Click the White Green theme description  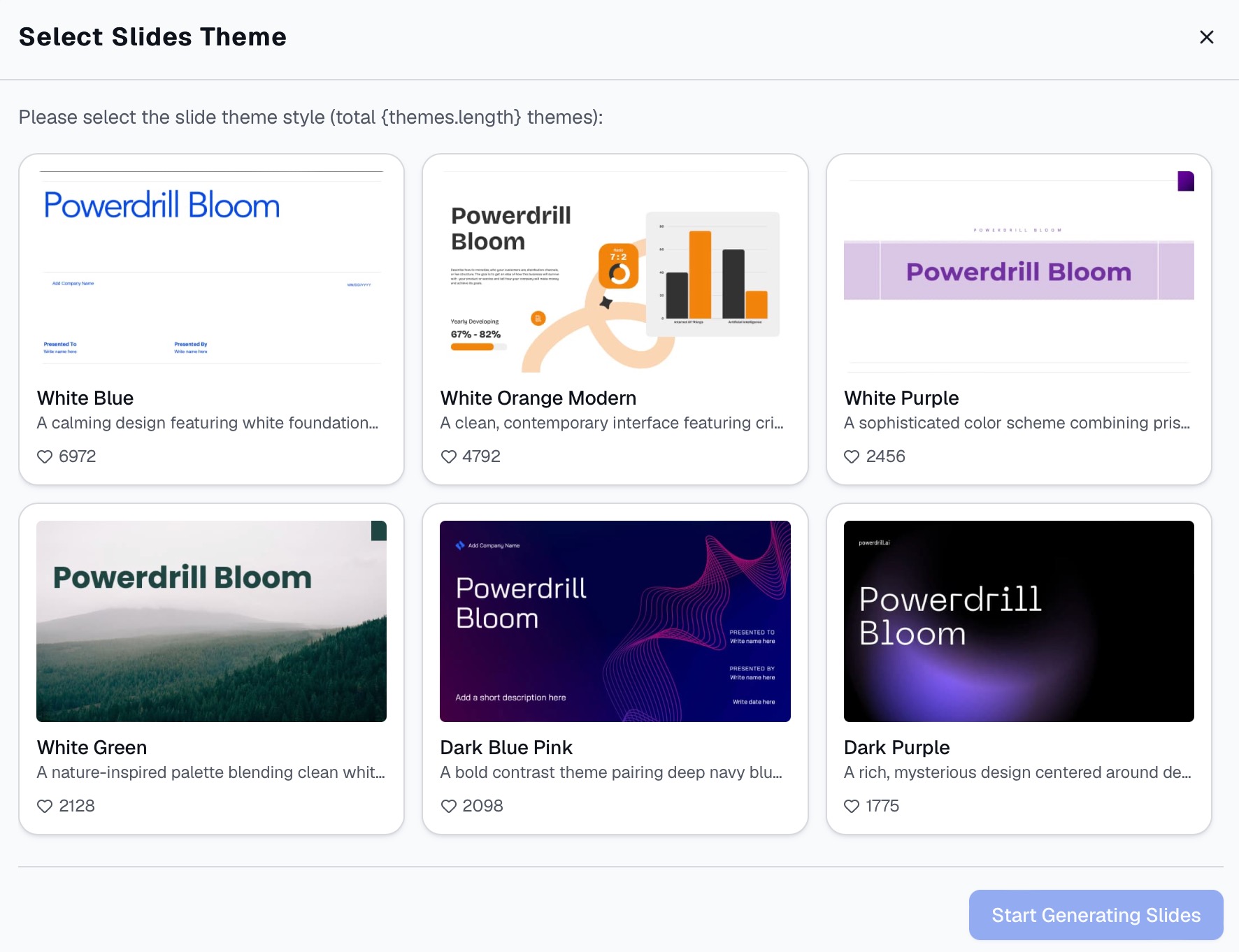pyautogui.click(x=211, y=772)
